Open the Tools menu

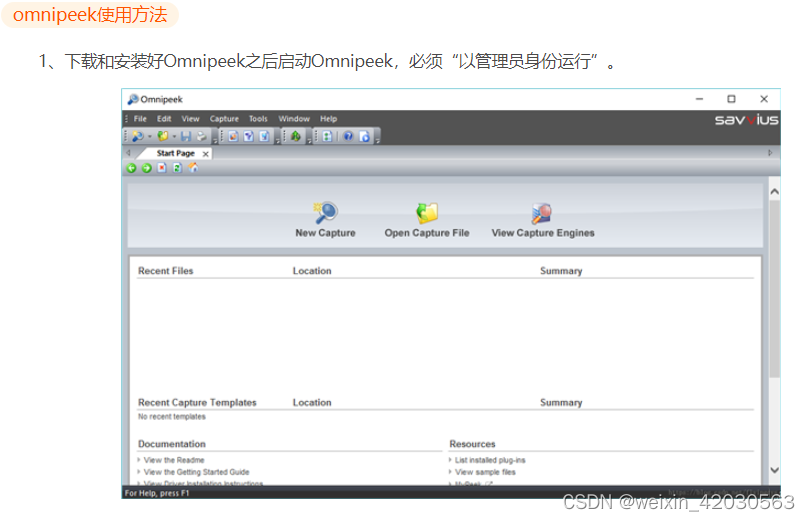(x=258, y=118)
